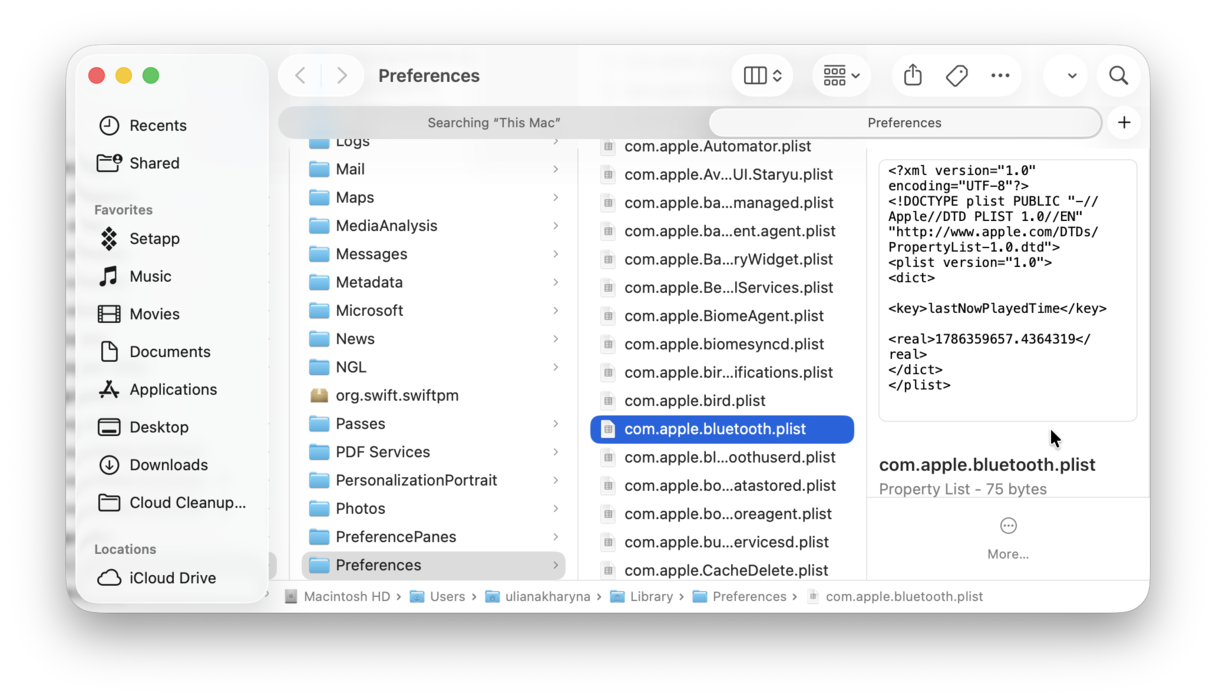Screen dimensions: 1216x700
Task: Select com.apple.bu...ervicesd.plist file
Action: [x=722, y=542]
